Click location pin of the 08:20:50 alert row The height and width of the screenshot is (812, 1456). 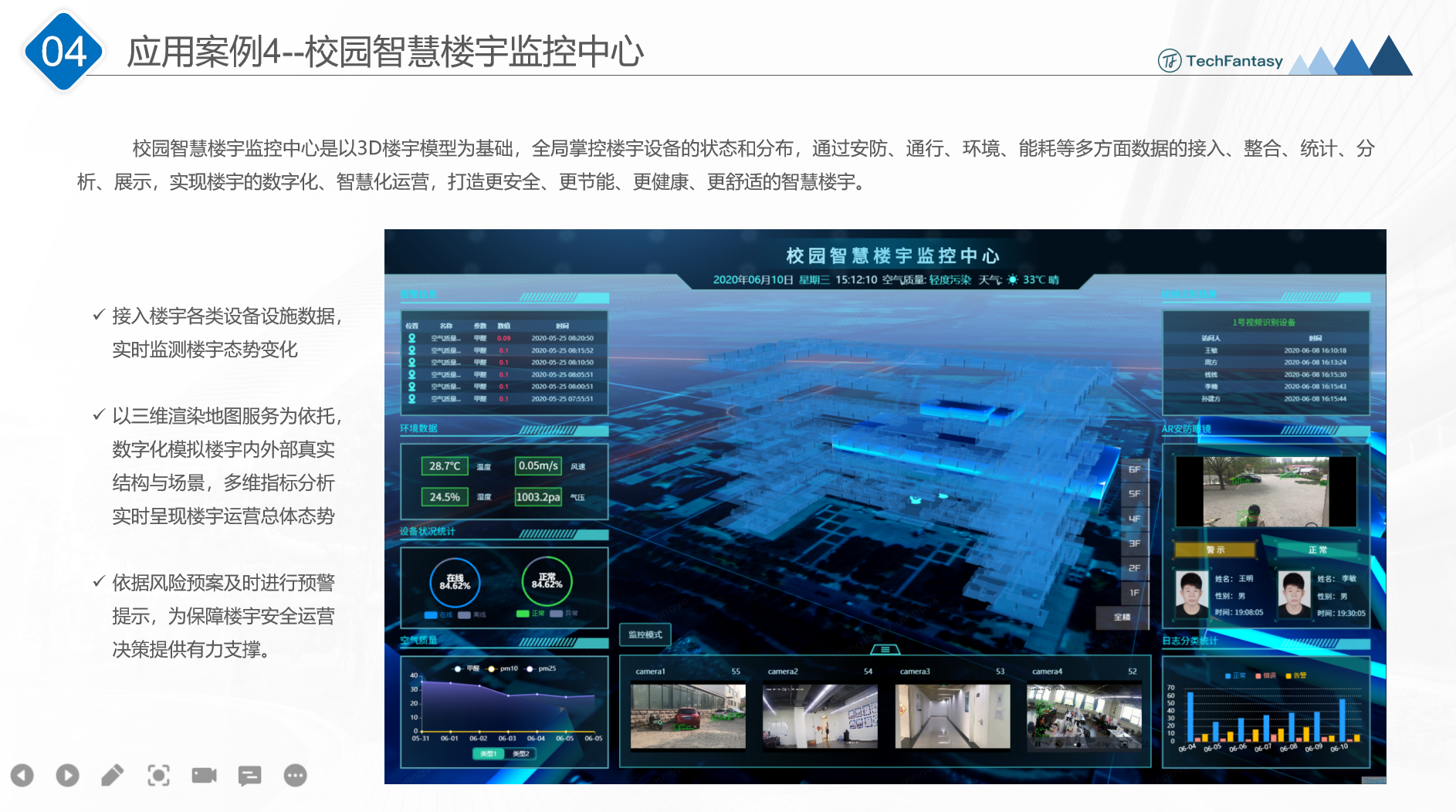pyautogui.click(x=412, y=338)
